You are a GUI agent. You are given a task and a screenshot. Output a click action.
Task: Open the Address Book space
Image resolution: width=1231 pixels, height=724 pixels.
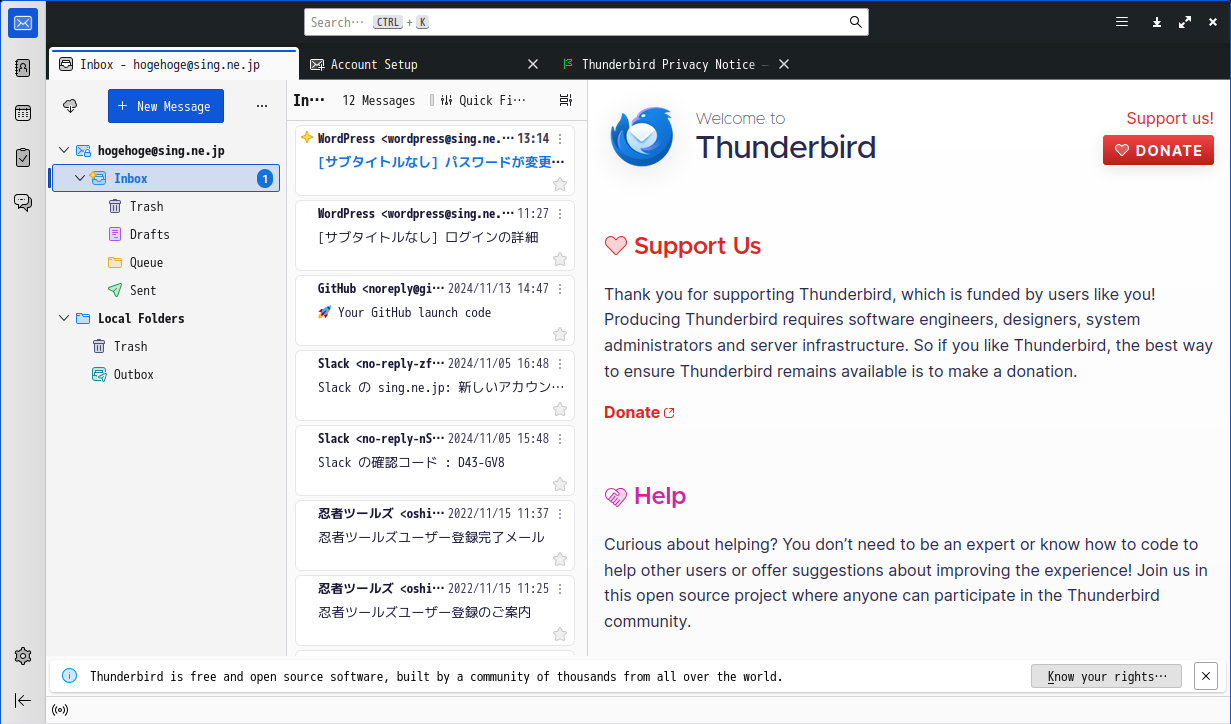(x=23, y=68)
